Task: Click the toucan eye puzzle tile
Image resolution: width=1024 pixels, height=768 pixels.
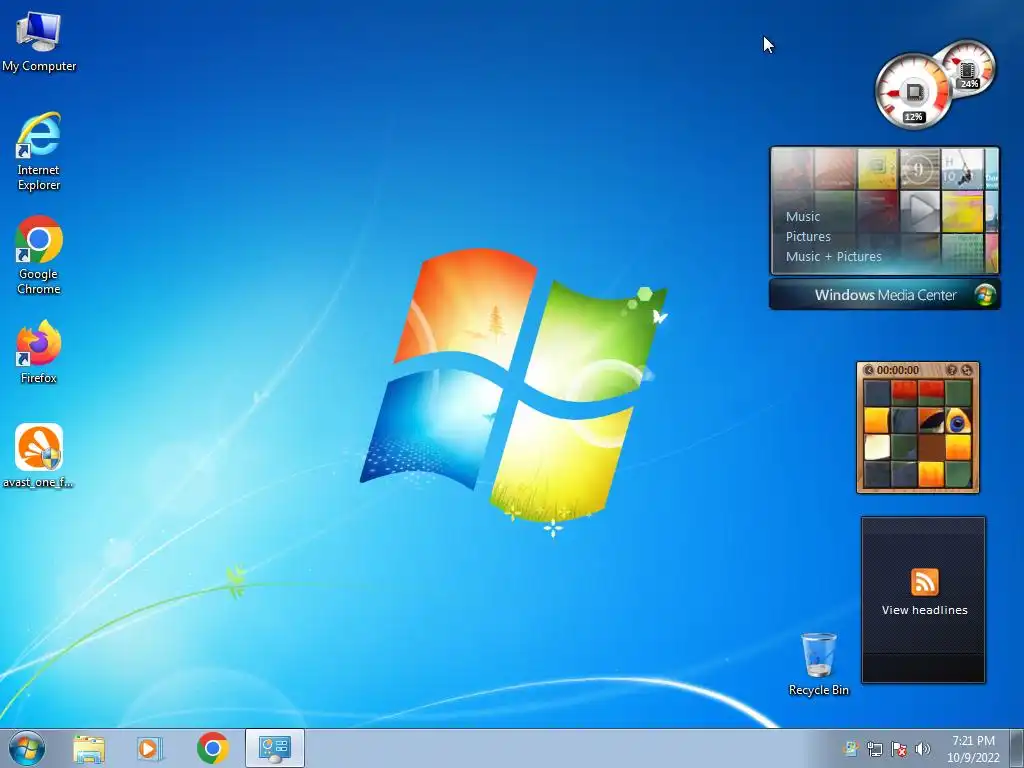Action: coord(957,421)
